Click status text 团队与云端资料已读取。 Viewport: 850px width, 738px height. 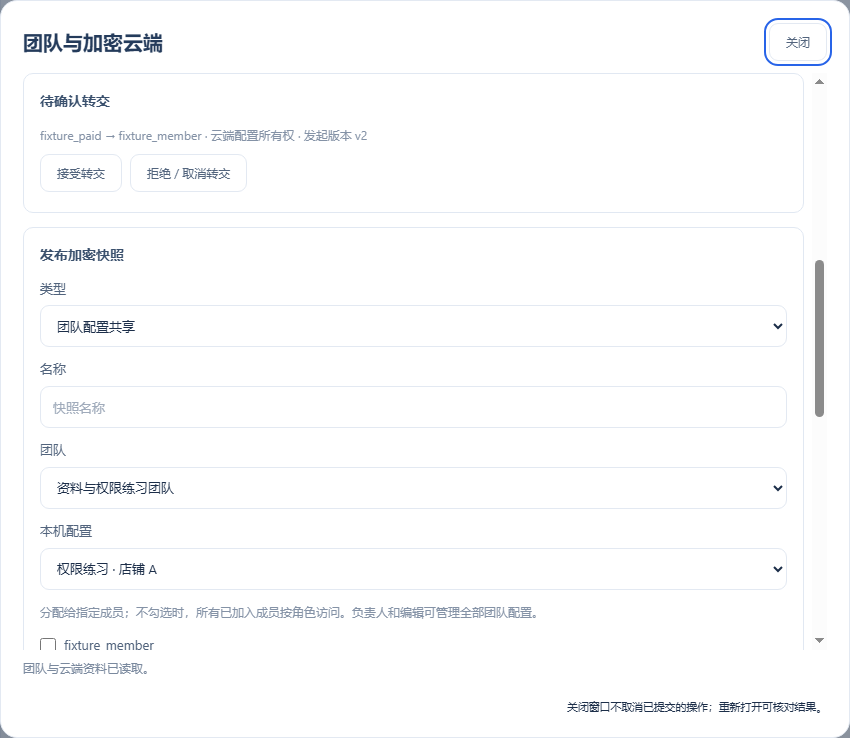pyautogui.click(x=87, y=669)
